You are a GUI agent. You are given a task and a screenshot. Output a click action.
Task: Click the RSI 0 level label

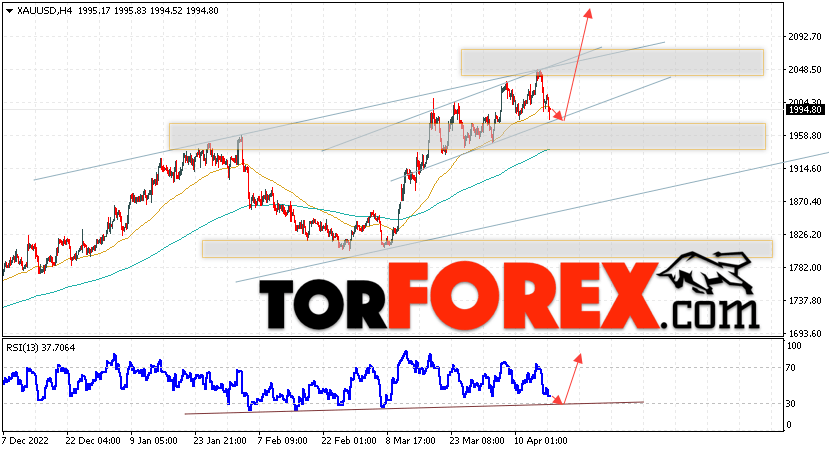pyautogui.click(x=789, y=425)
